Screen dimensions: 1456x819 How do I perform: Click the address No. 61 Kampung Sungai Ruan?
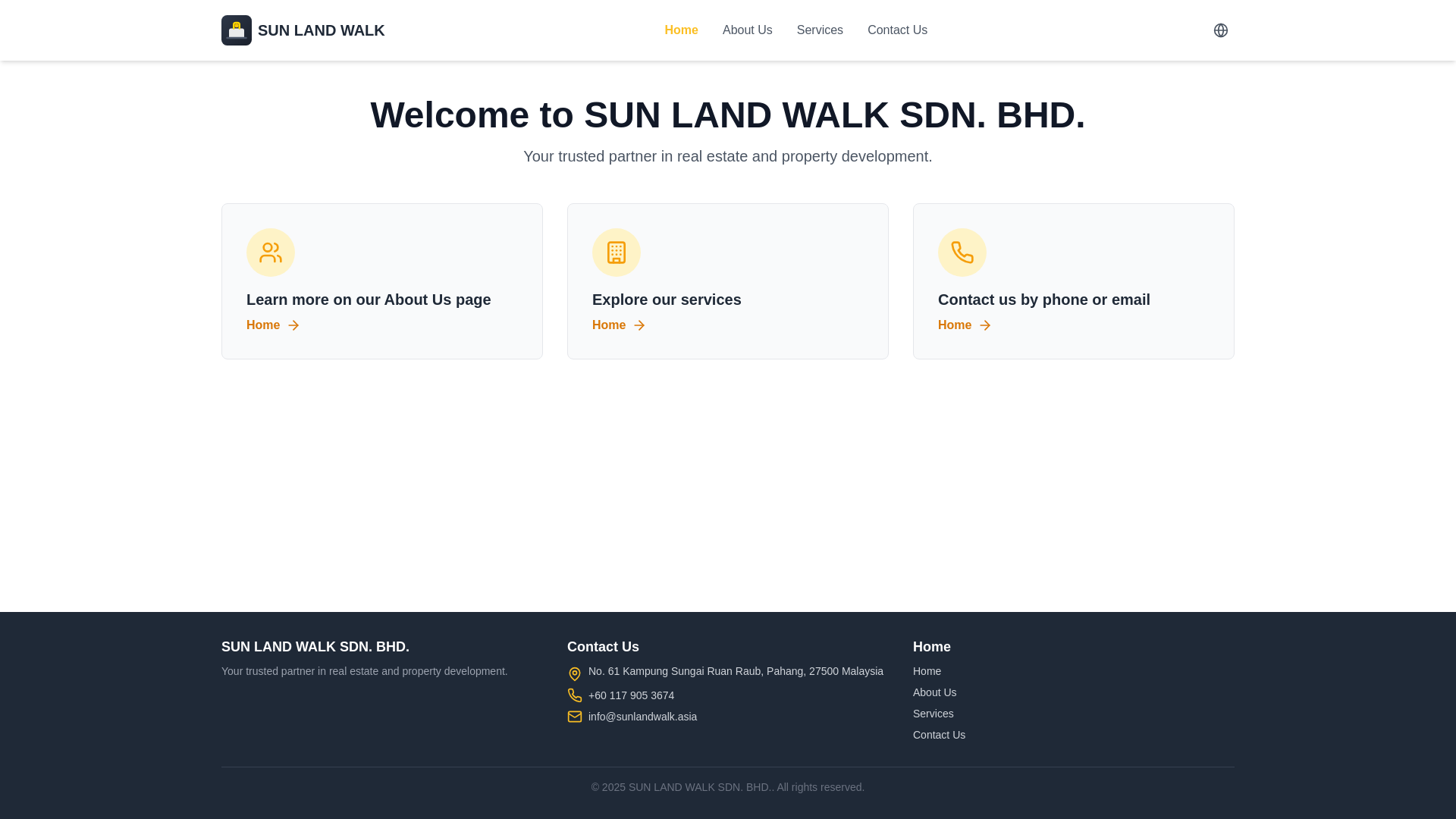736,671
